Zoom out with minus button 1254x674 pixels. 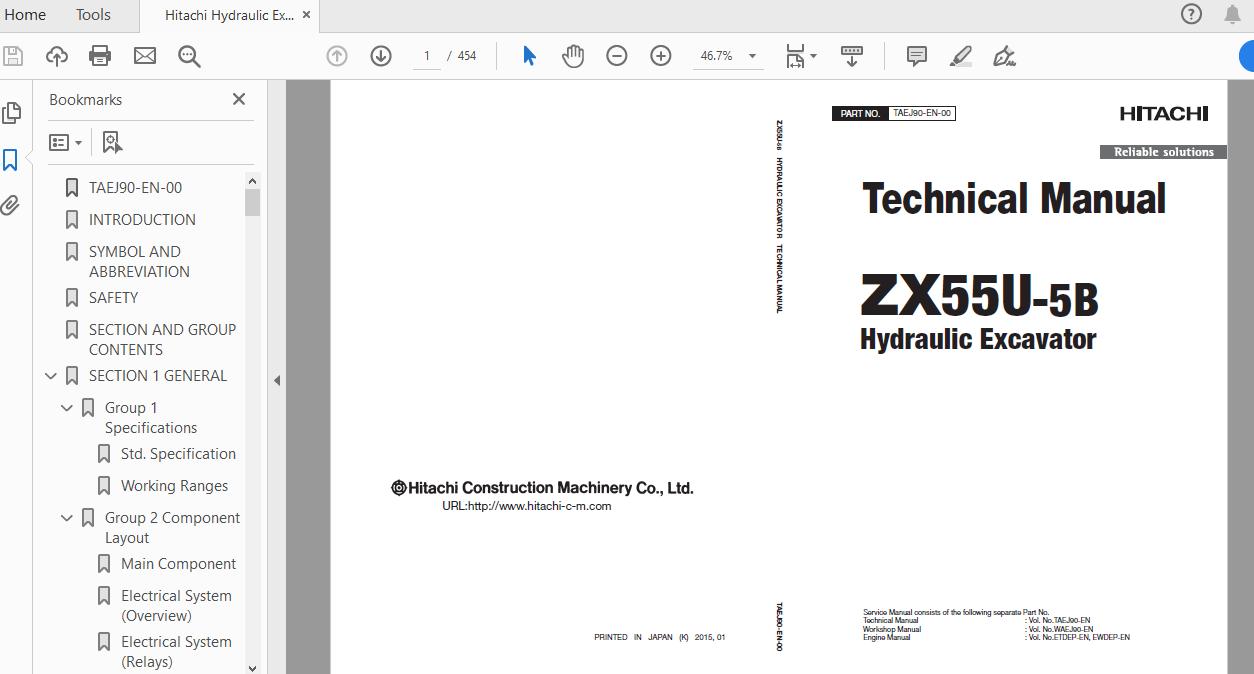[617, 56]
